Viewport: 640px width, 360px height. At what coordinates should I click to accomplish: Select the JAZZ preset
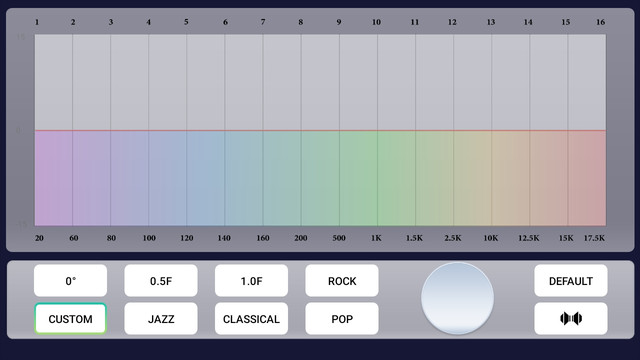(x=161, y=318)
